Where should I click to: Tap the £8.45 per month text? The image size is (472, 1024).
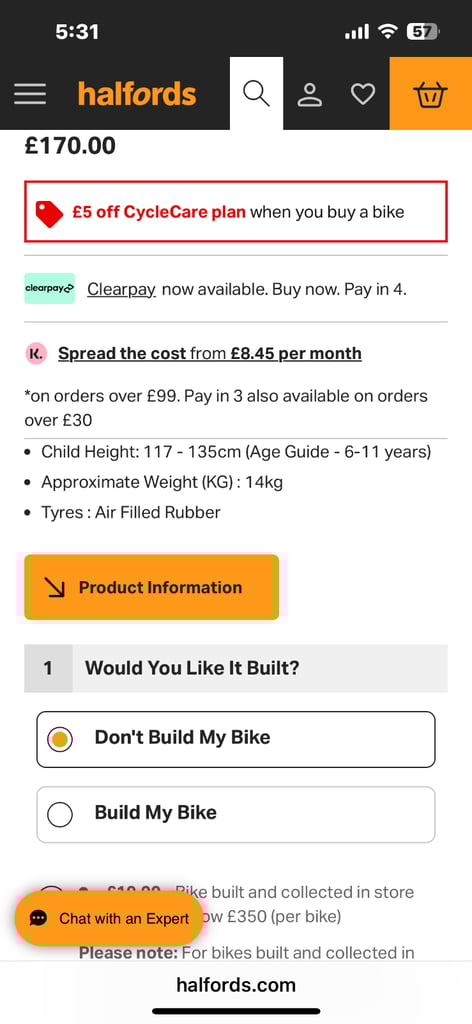click(296, 354)
